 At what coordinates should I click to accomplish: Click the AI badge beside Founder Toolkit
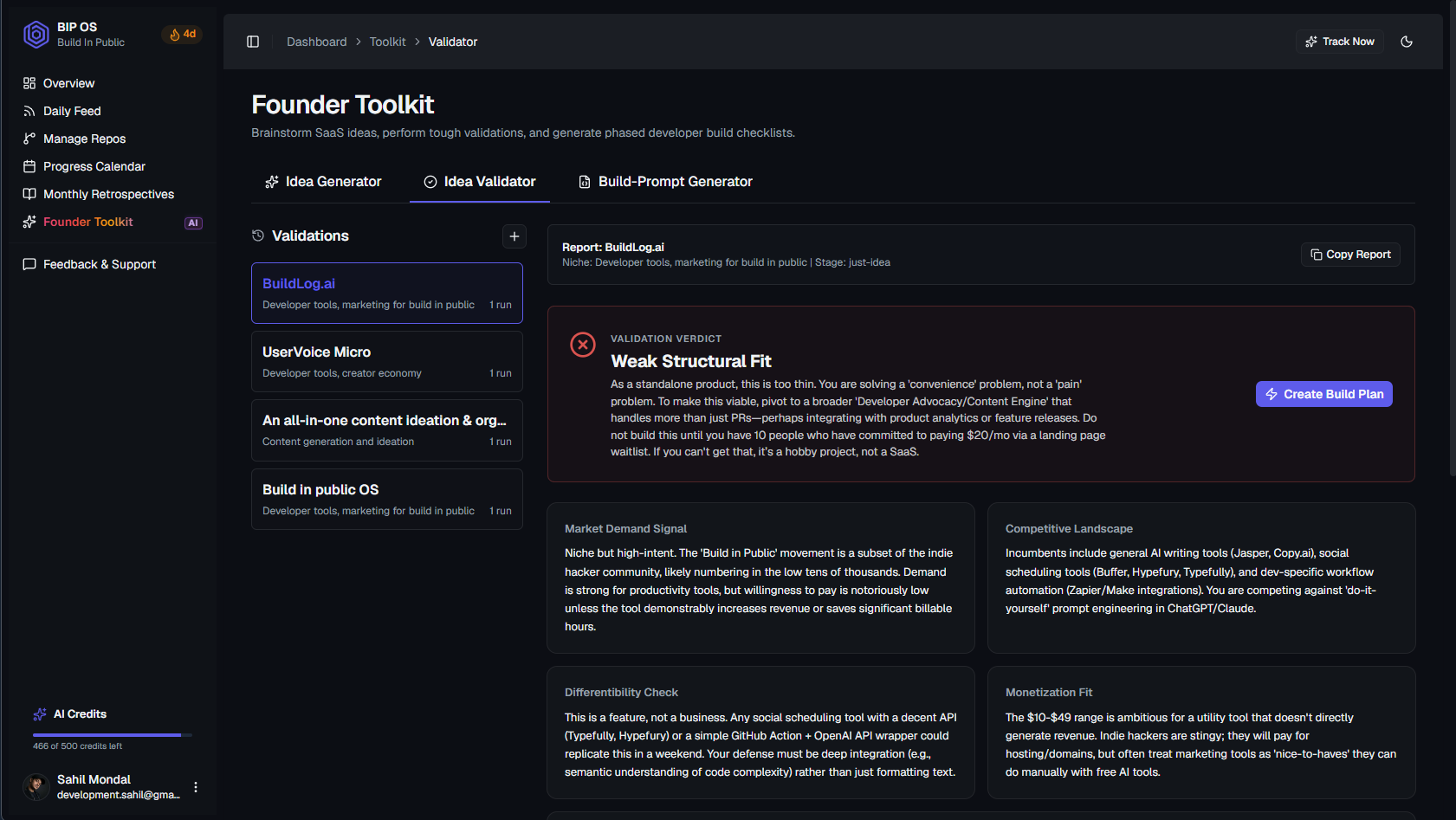pyautogui.click(x=193, y=223)
